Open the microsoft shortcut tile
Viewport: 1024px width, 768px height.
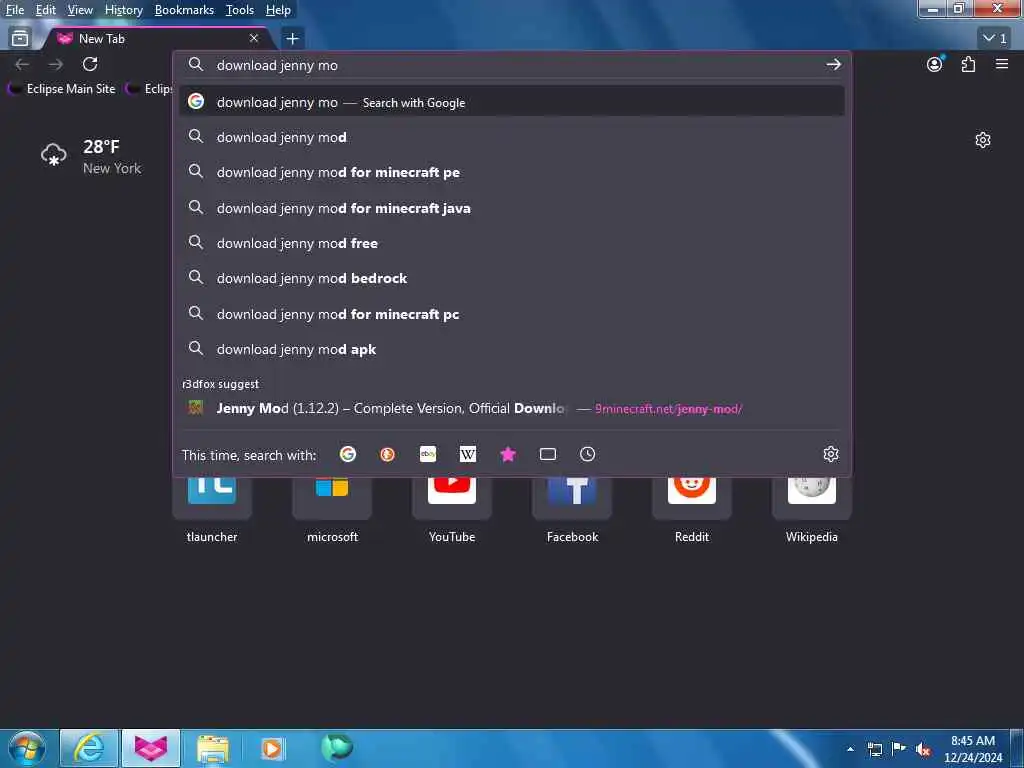(332, 510)
